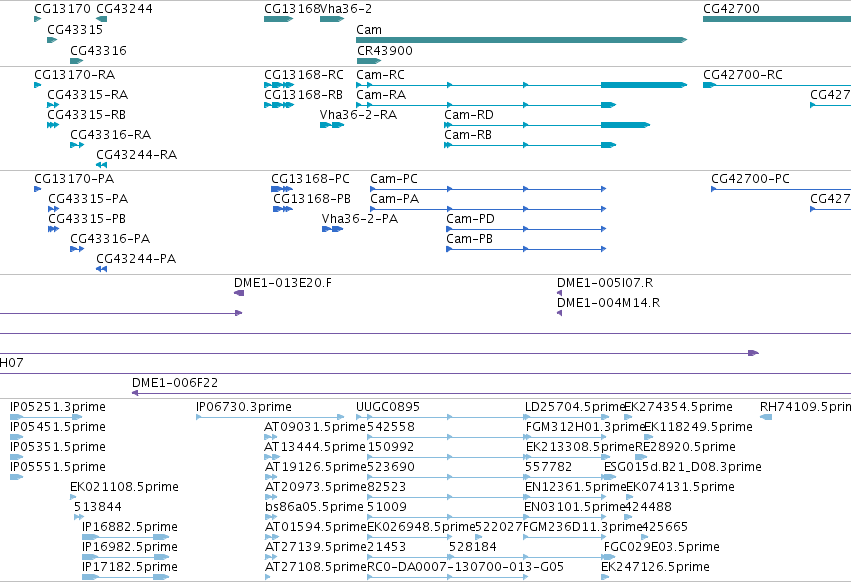Click transcript label CG13168-RC
This screenshot has width=851, height=582.
click(304, 74)
